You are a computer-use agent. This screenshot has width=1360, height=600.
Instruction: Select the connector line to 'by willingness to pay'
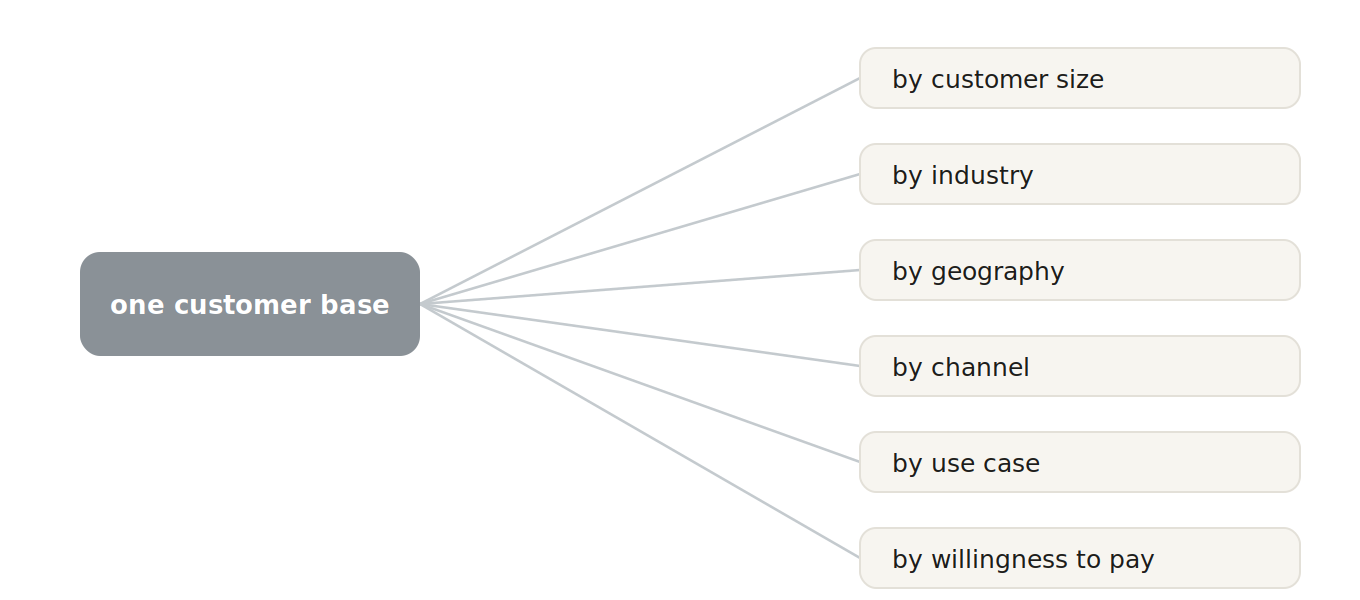[640, 431]
